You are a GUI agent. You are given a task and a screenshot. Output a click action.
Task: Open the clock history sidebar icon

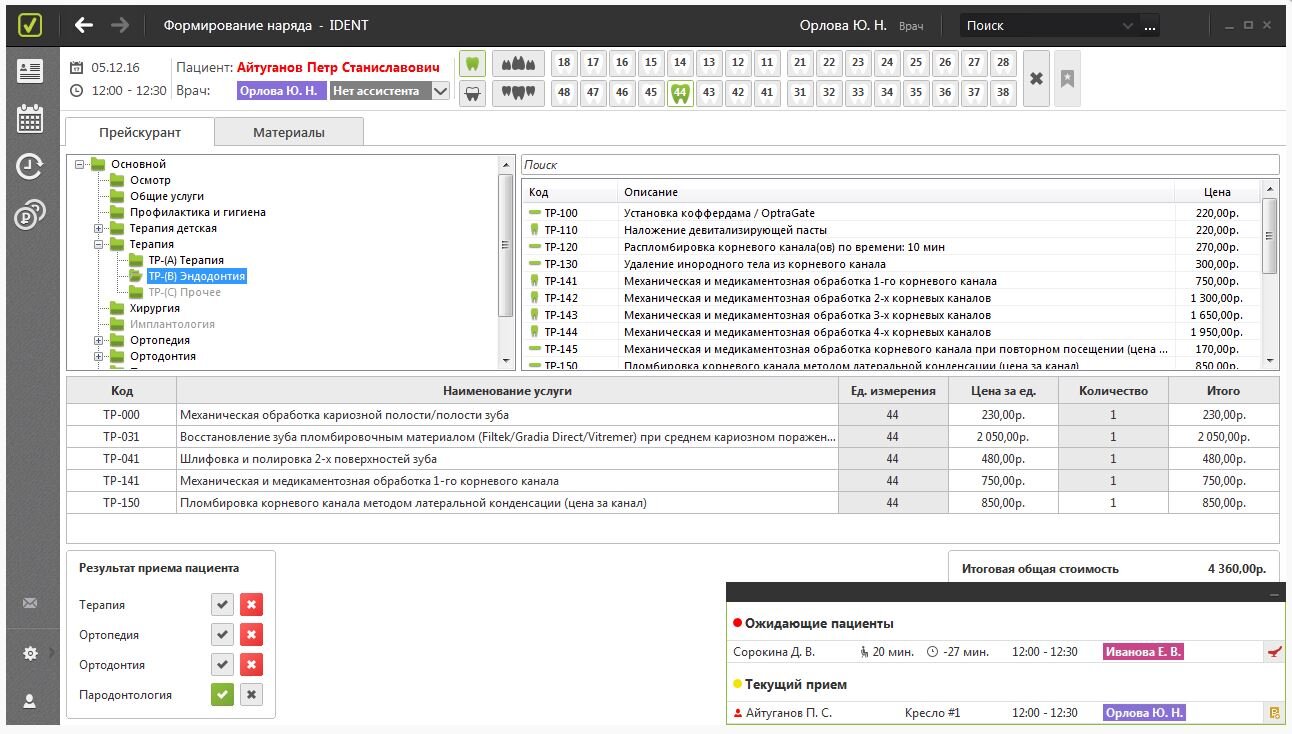[30, 166]
